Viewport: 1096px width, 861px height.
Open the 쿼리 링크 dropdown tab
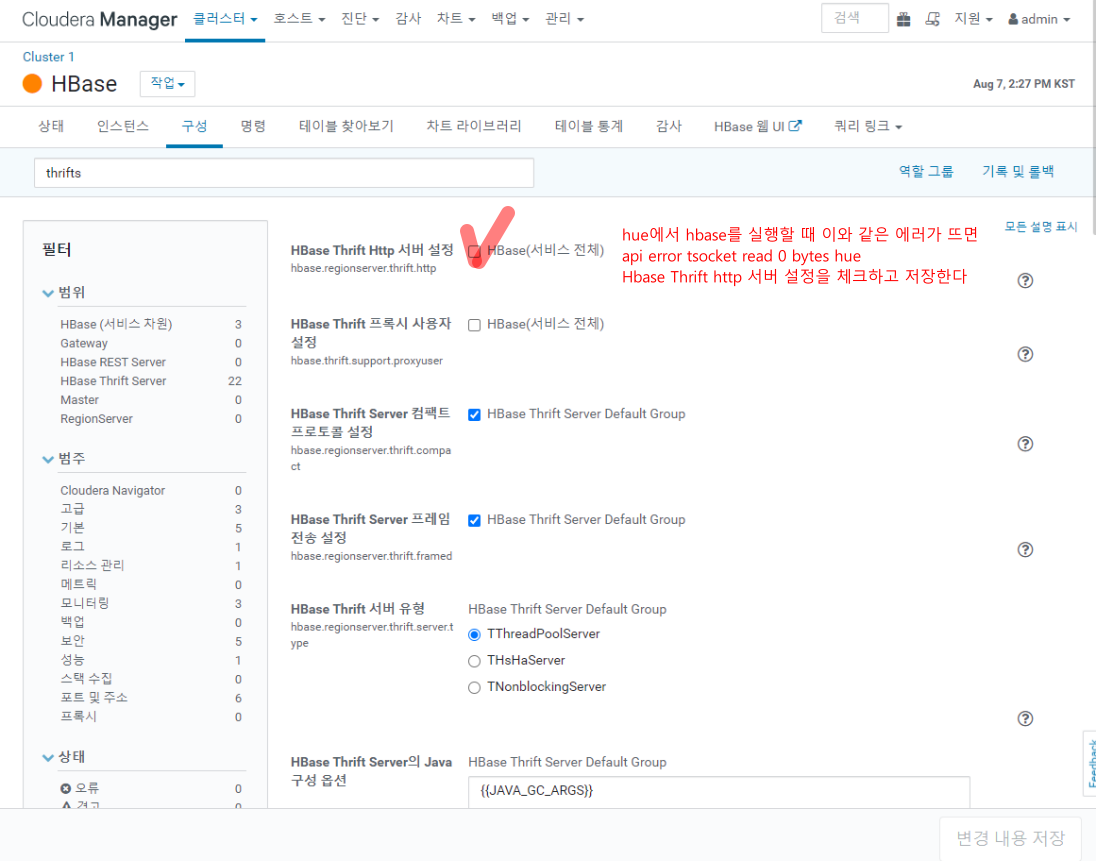[868, 126]
